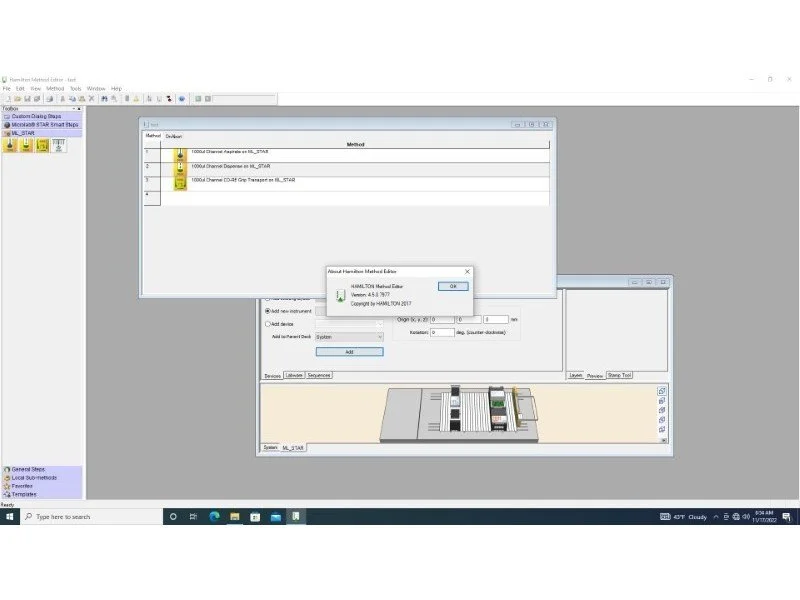Switch to the Stamp Tool tab
The image size is (800, 600).
click(619, 375)
